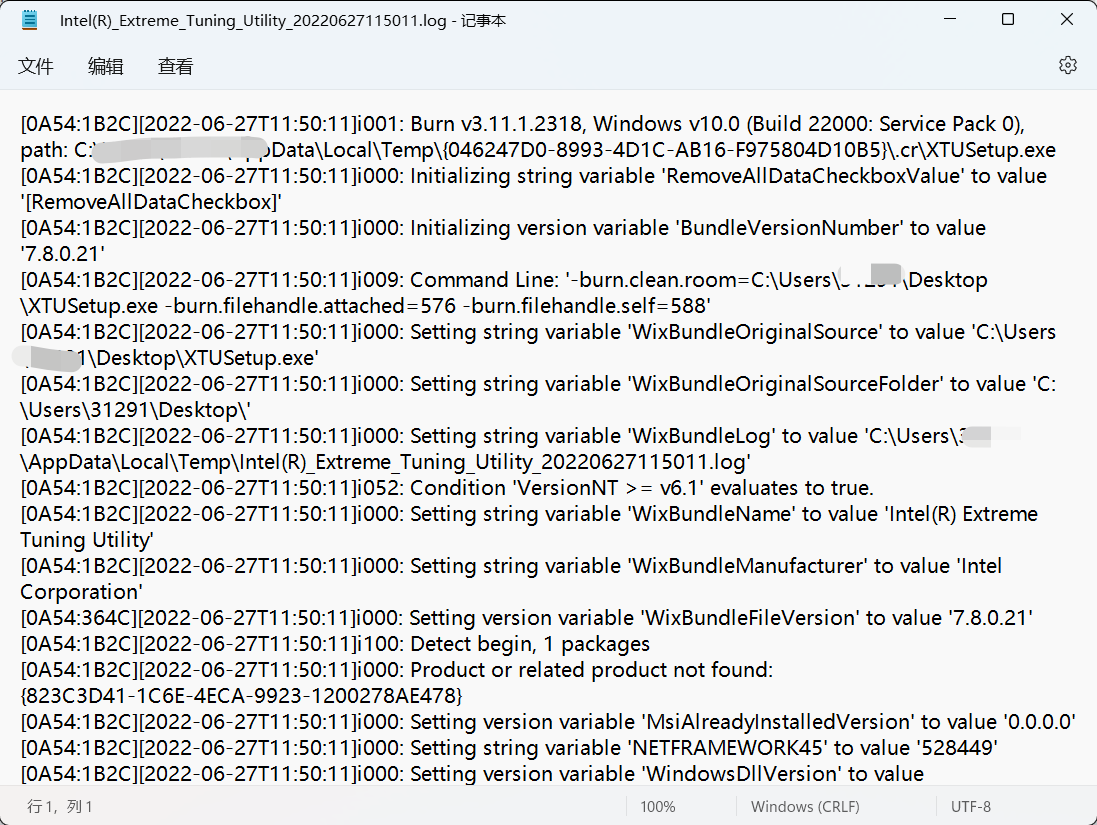
Task: Maximize the Notepad window
Action: coord(1007,20)
